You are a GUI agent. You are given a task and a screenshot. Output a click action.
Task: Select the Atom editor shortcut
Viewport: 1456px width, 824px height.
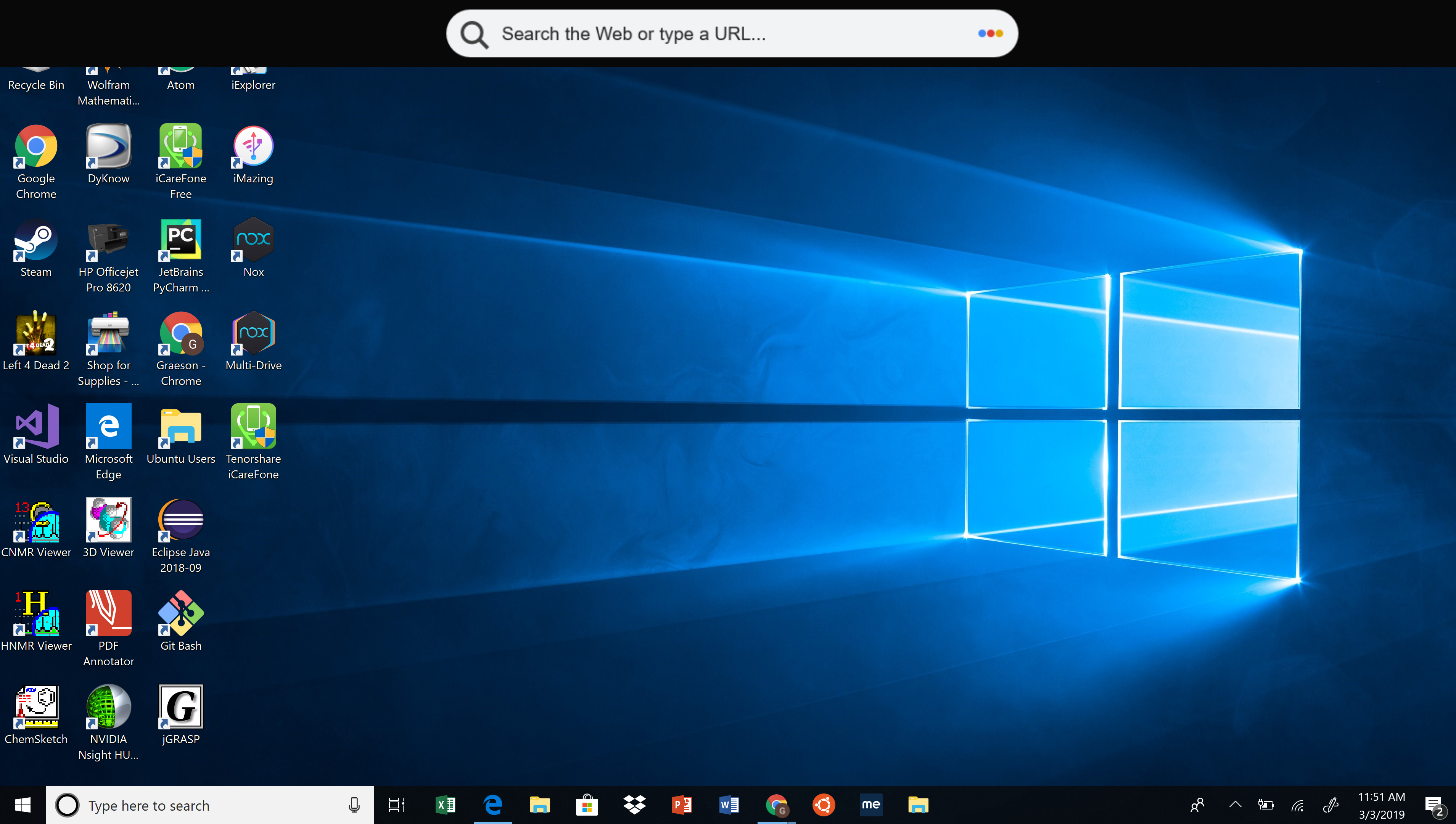(180, 79)
